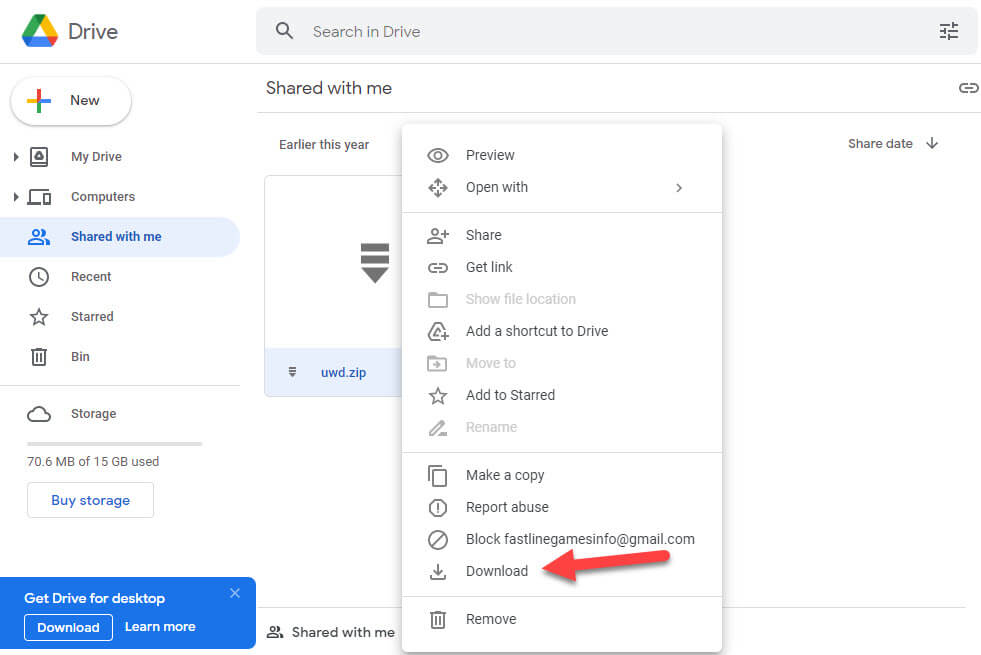
Task: Click the link icon beside Shared with me
Action: (967, 88)
